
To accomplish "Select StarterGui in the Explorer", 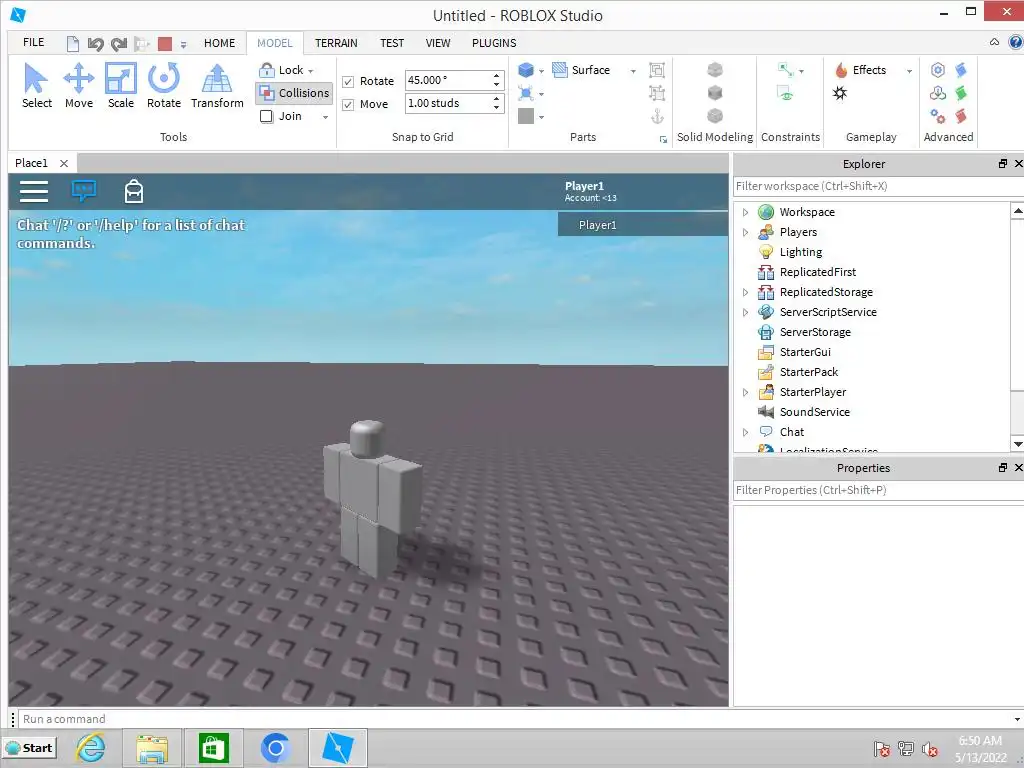I will point(805,352).
